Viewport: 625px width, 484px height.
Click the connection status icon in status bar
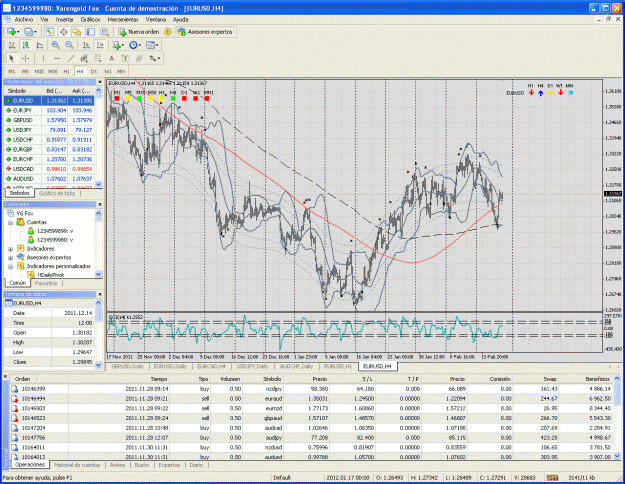(x=552, y=477)
